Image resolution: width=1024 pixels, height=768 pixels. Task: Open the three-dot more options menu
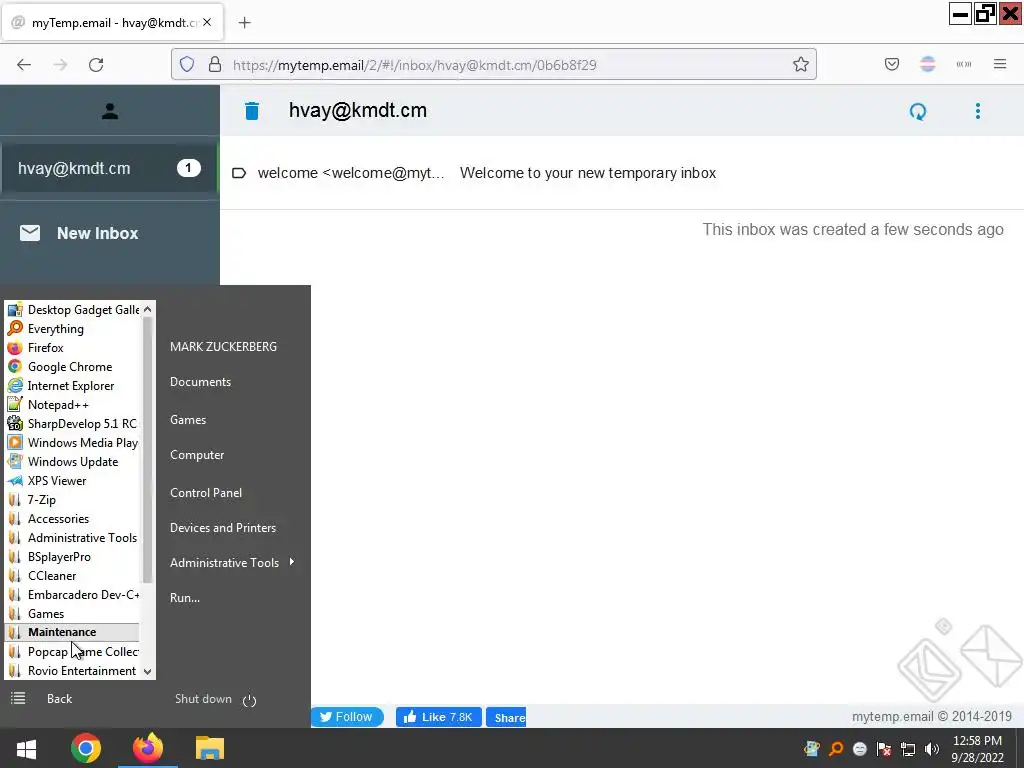point(978,111)
